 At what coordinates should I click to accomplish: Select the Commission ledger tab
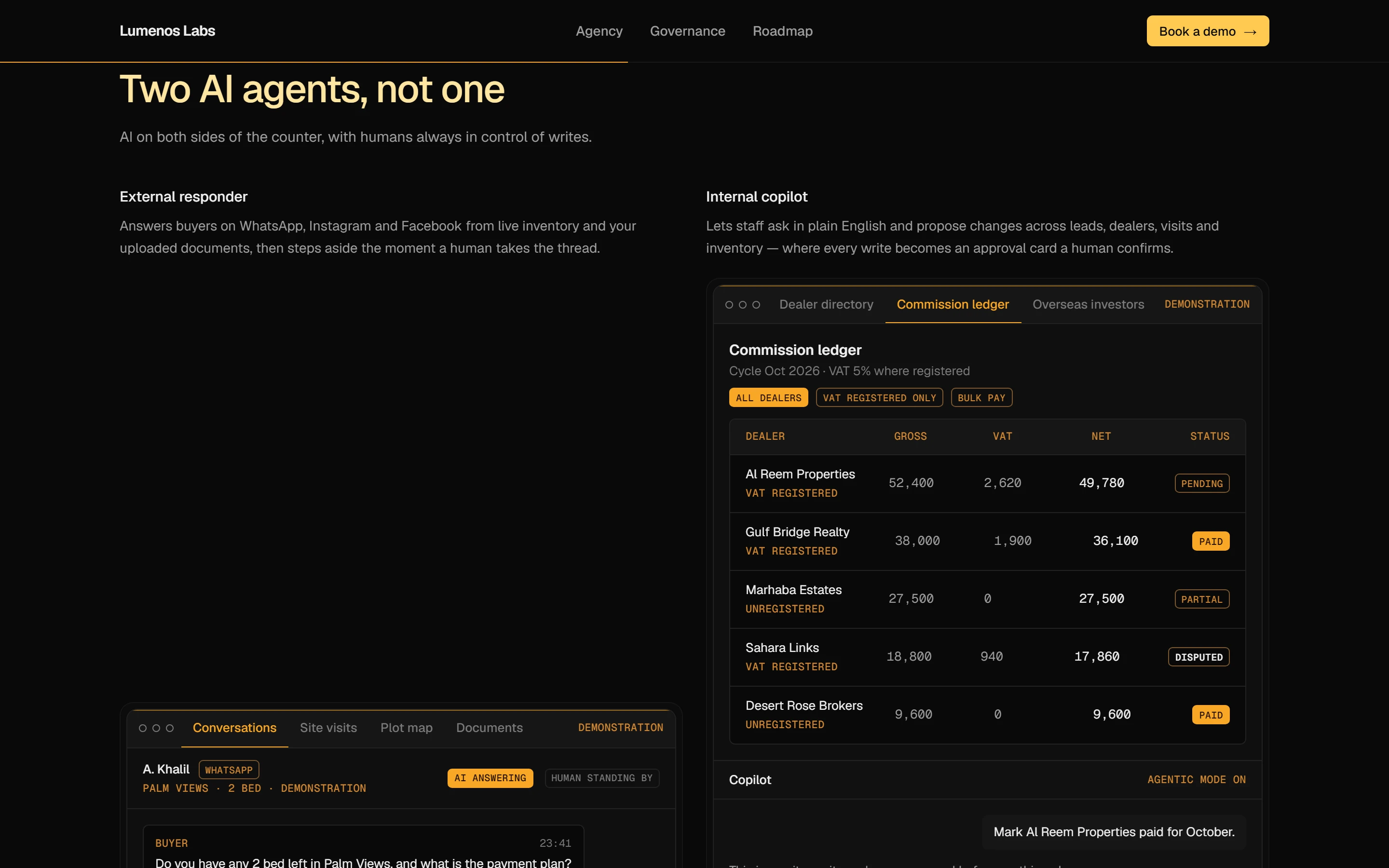click(953, 304)
